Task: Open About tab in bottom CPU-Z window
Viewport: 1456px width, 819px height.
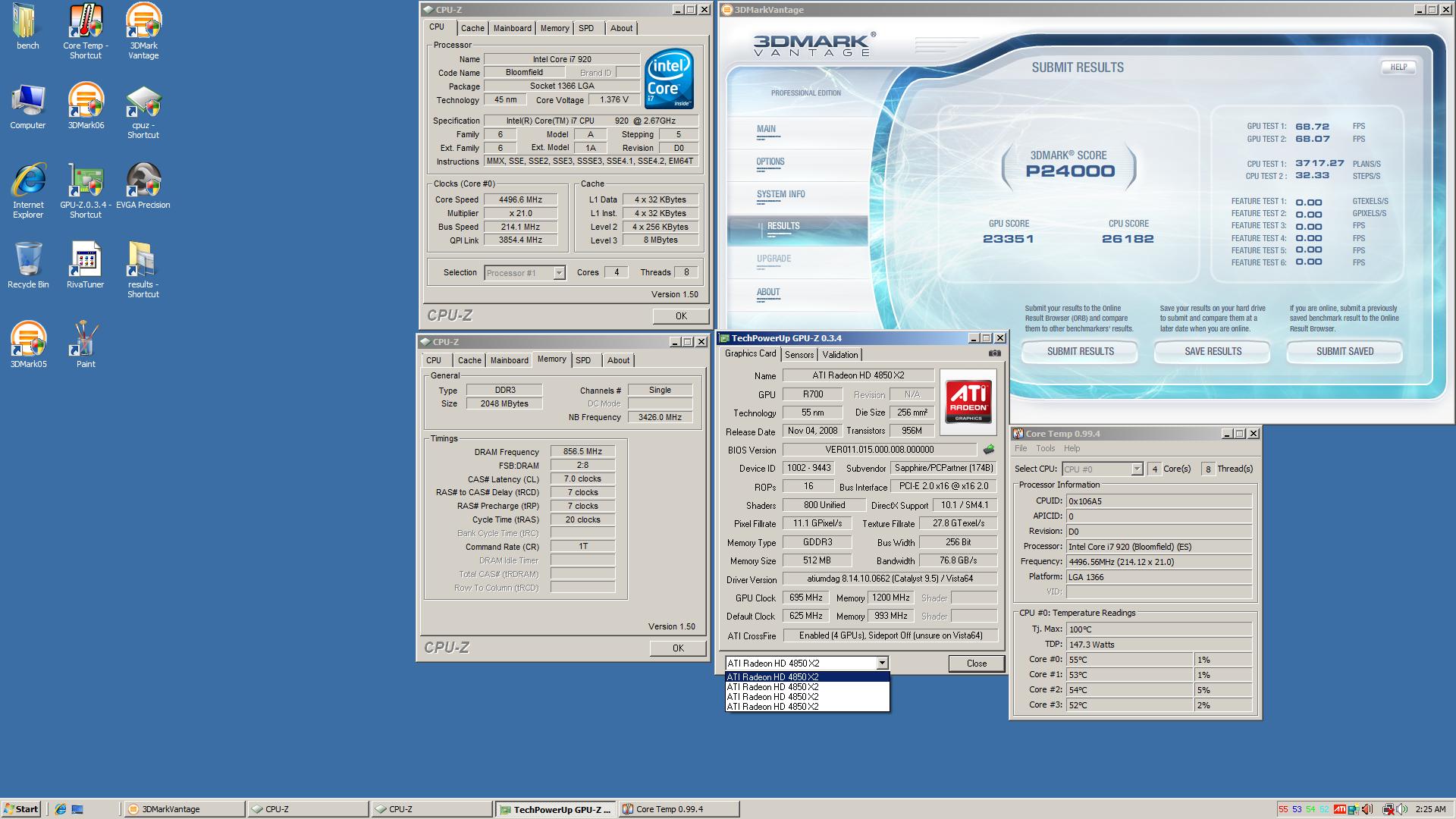Action: tap(618, 360)
